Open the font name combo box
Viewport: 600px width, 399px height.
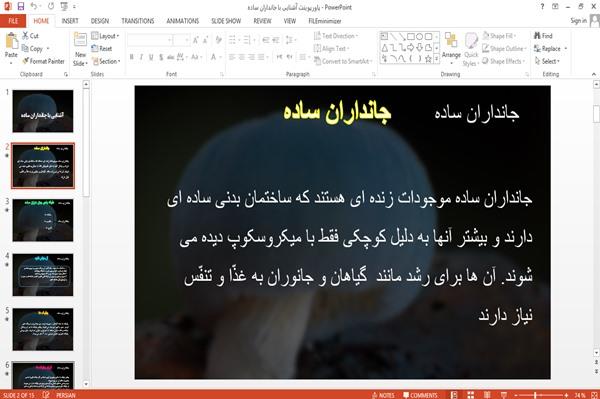point(150,40)
